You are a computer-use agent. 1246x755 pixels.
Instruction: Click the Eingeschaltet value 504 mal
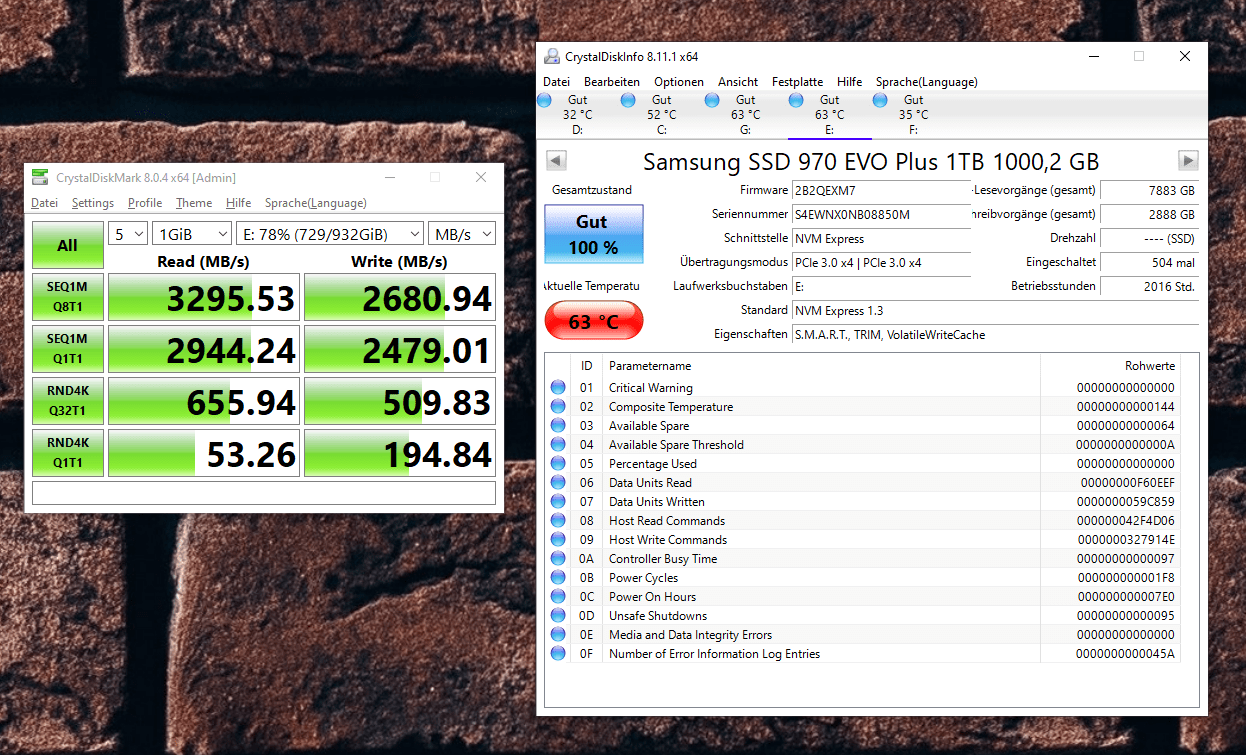1149,262
